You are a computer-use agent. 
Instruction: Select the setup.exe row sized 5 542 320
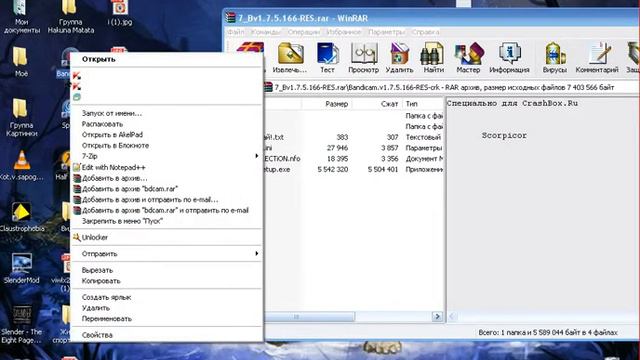pyautogui.click(x=354, y=169)
